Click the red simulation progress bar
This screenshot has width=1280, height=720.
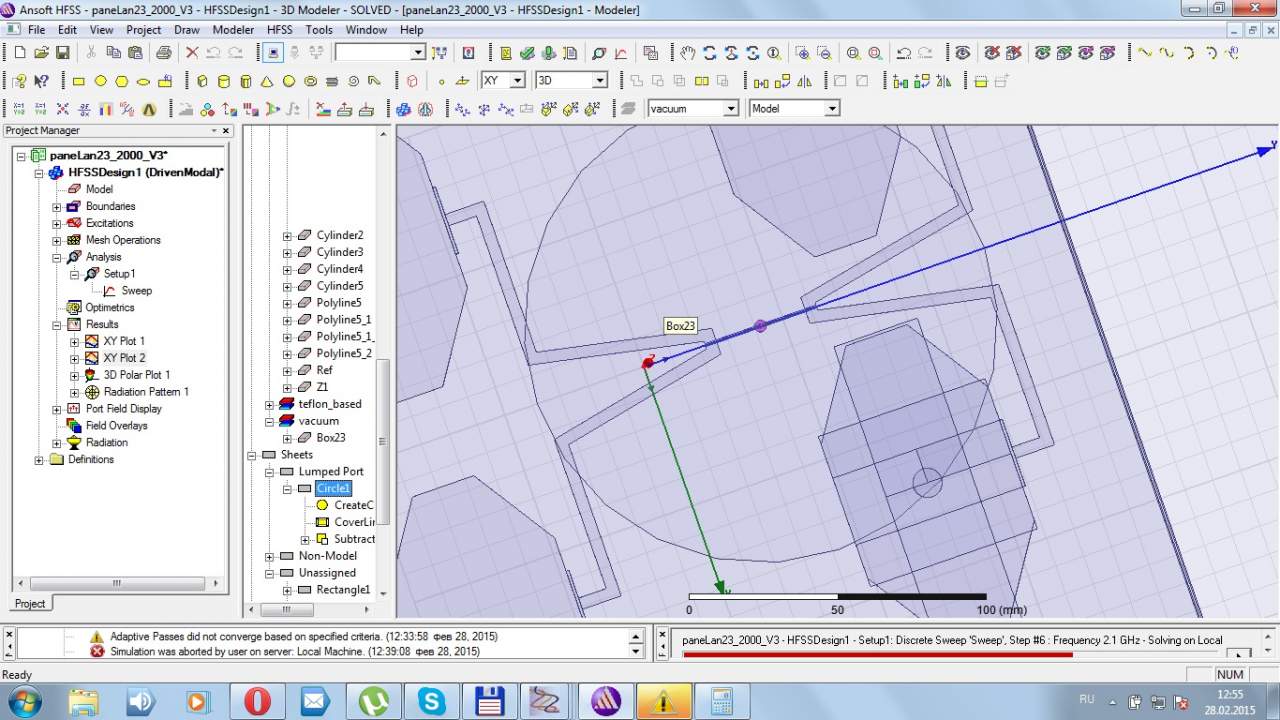pyautogui.click(x=876, y=655)
